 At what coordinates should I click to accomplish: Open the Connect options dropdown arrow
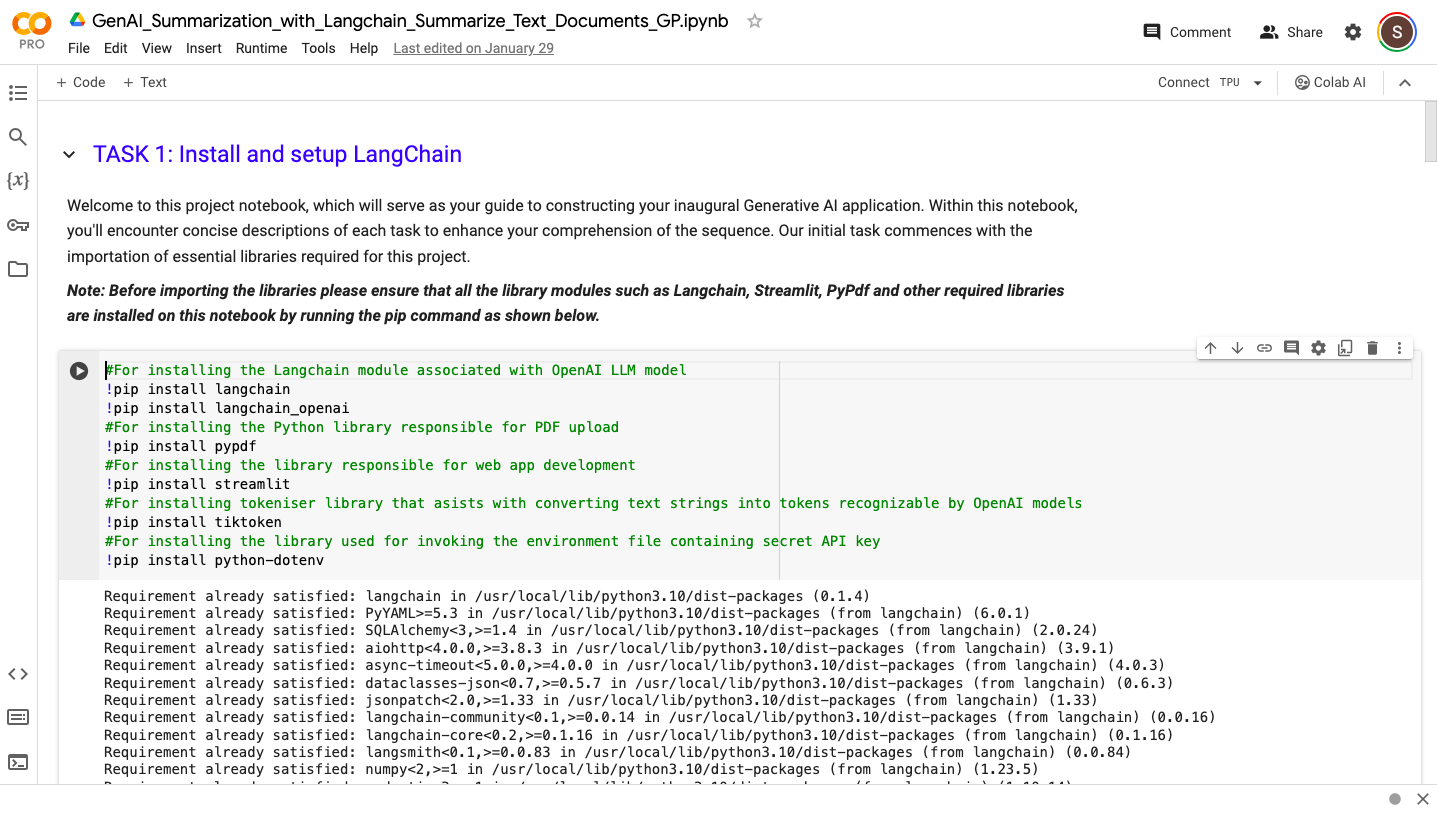[x=1257, y=83]
